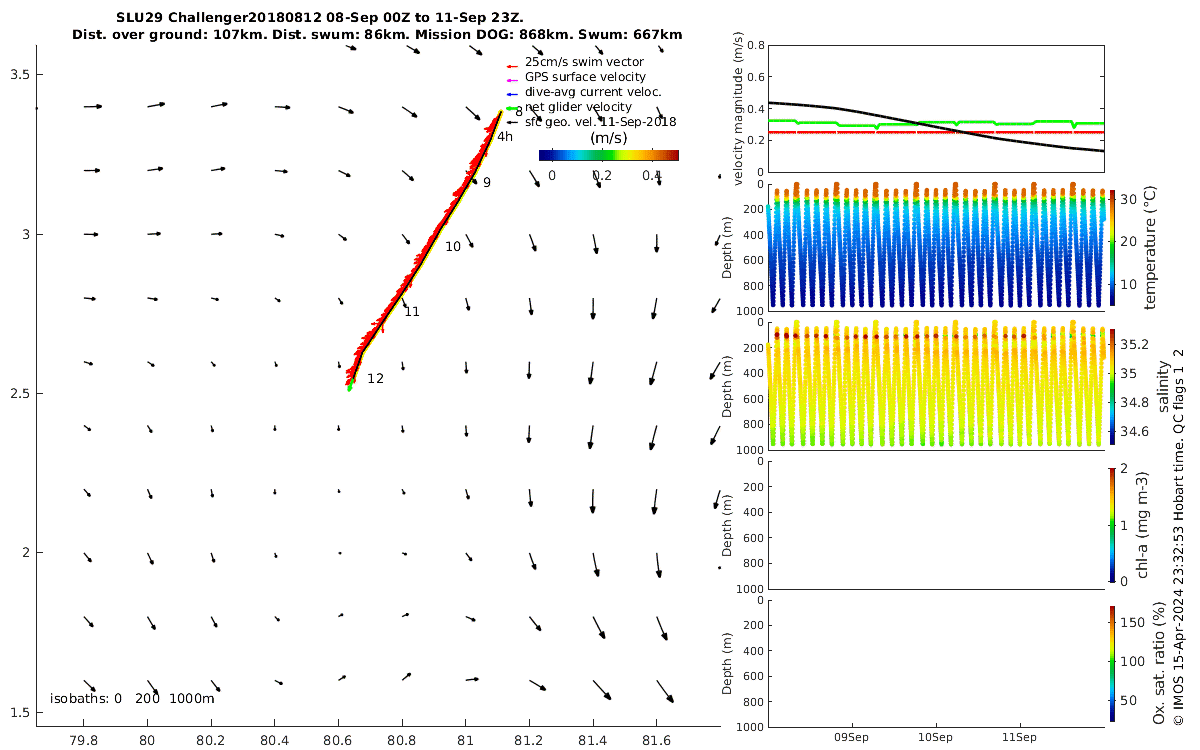Click the velocity (m/s) colorbar in the map legend

(x=608, y=155)
